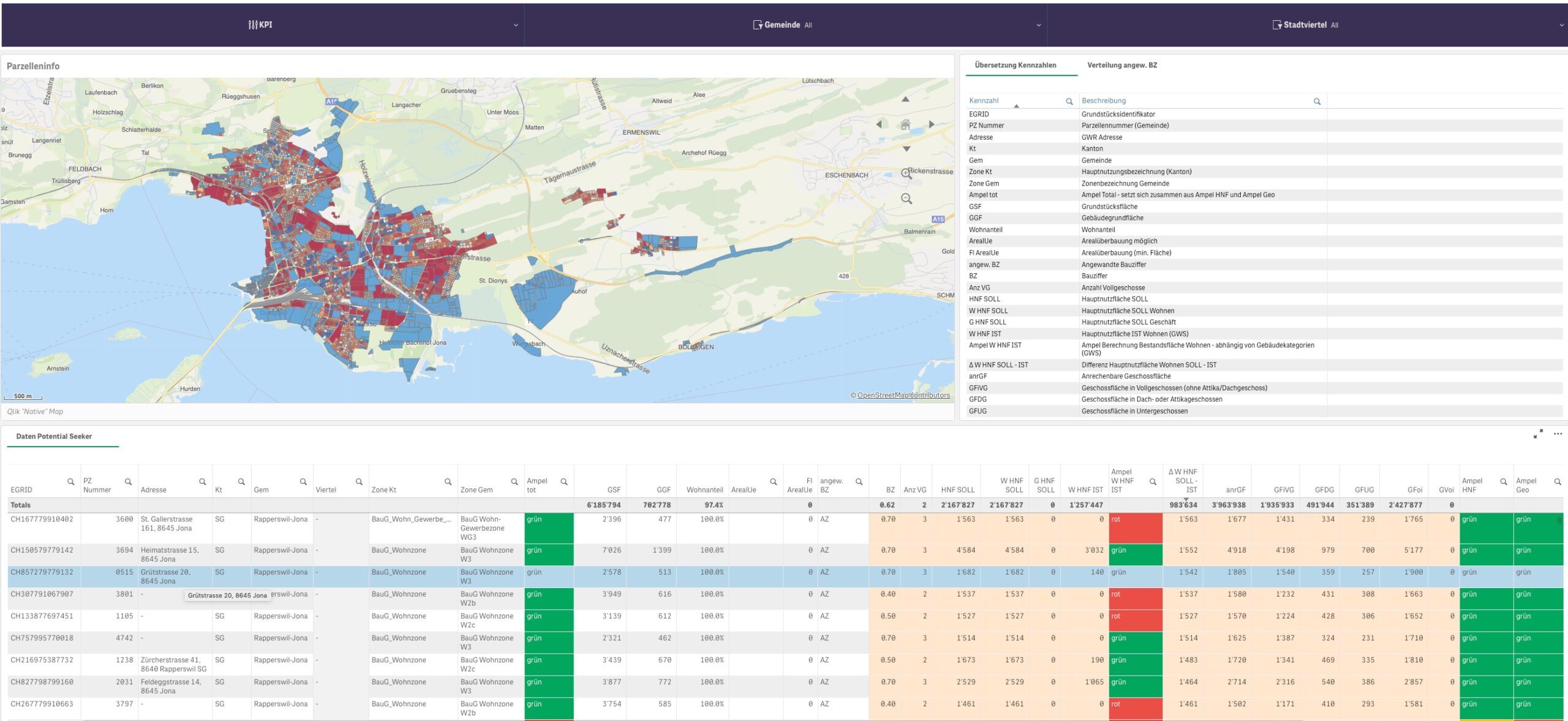This screenshot has width=1568, height=721.
Task: Open OpenStreetMap contributors link
Action: pos(903,395)
